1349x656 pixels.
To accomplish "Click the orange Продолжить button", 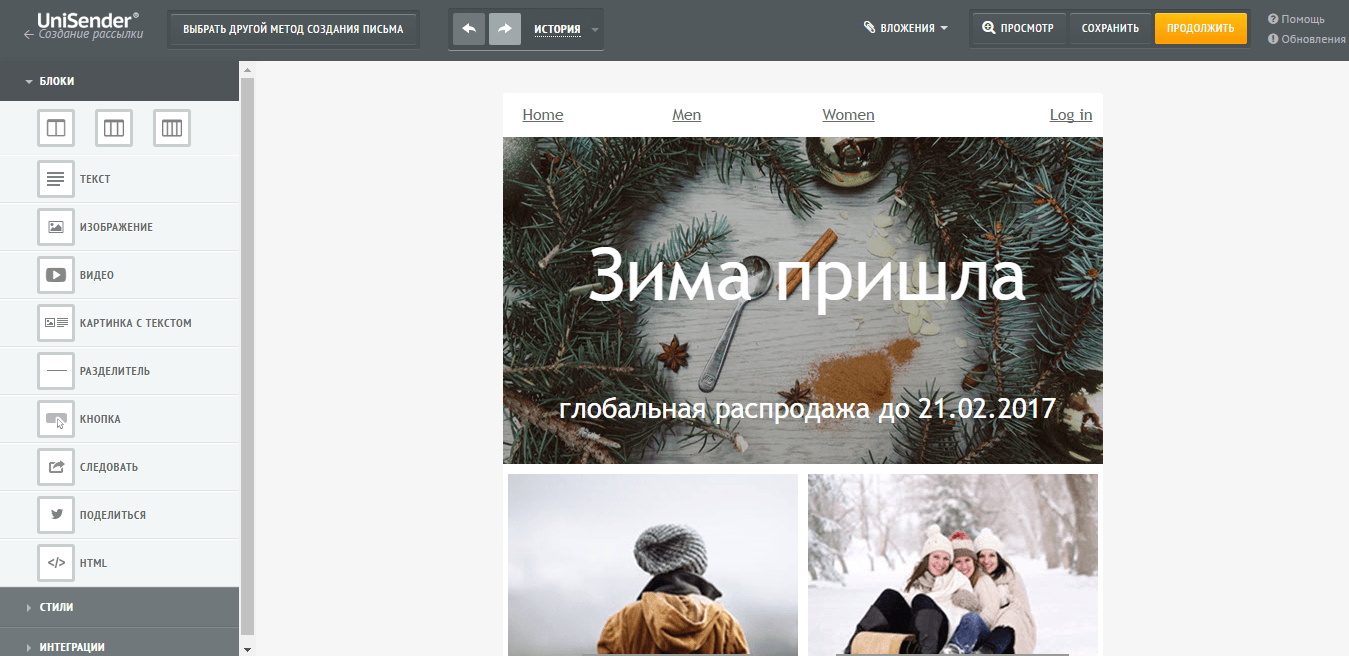I will point(1200,28).
